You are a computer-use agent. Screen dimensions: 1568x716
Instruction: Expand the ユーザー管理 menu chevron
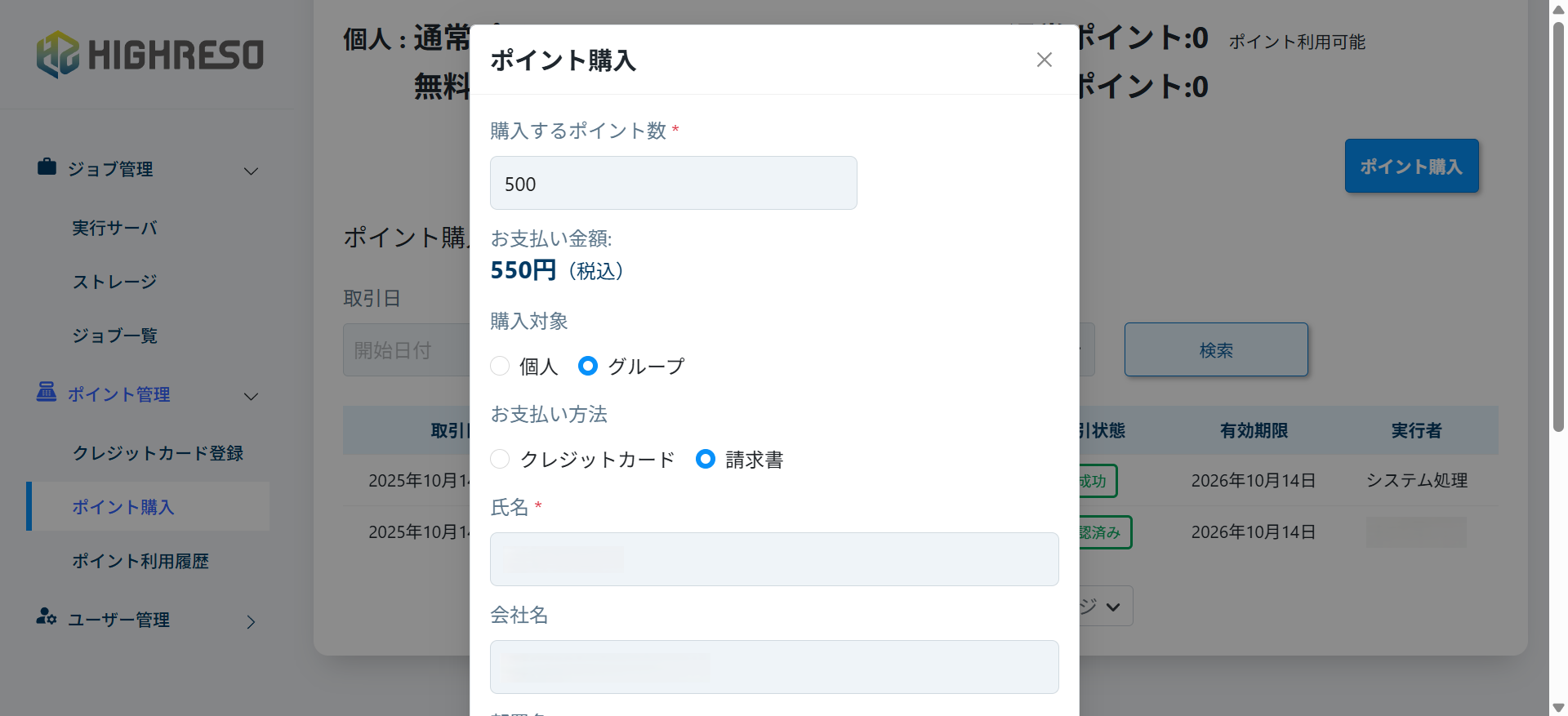click(252, 621)
